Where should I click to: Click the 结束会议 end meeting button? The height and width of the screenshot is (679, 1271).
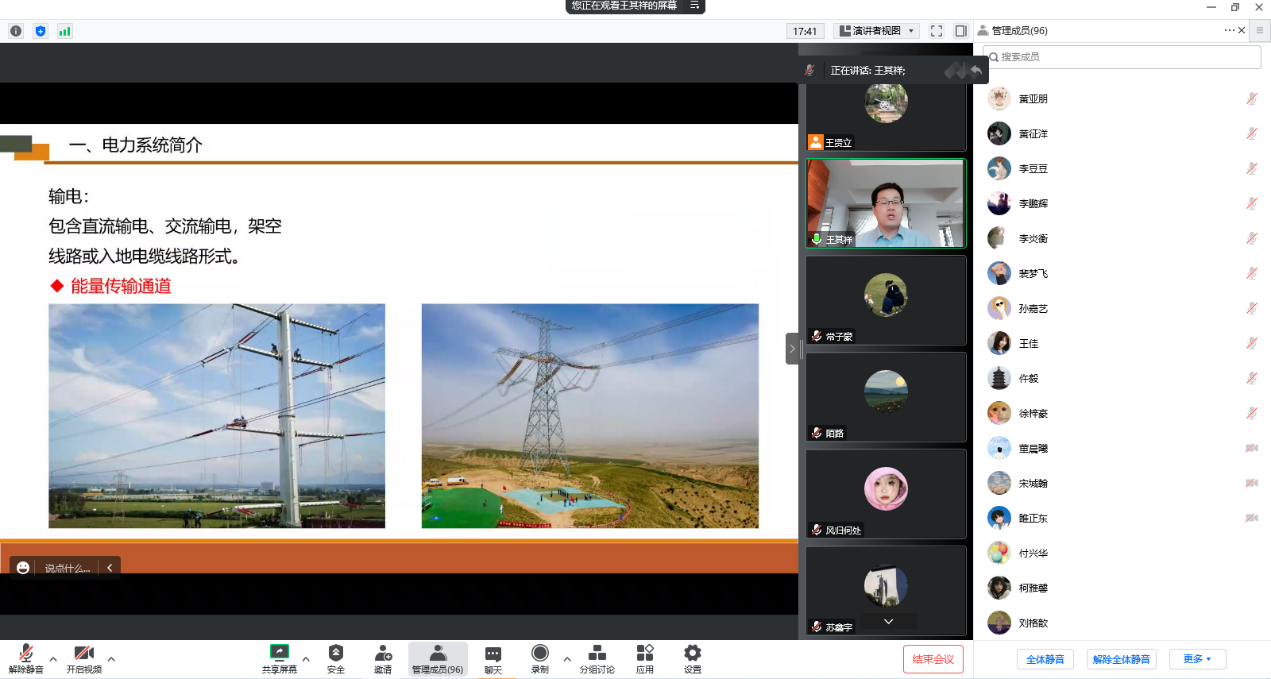click(x=933, y=659)
